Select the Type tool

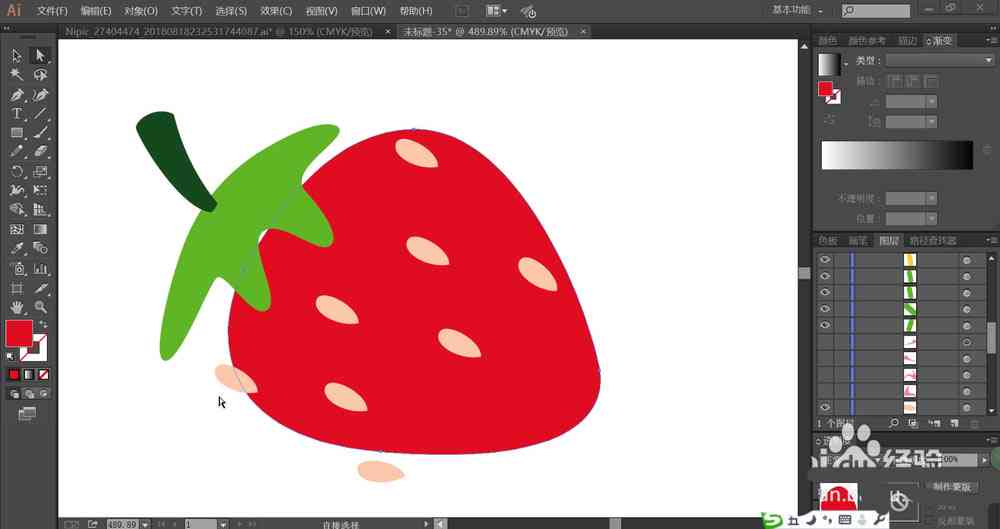(17, 114)
